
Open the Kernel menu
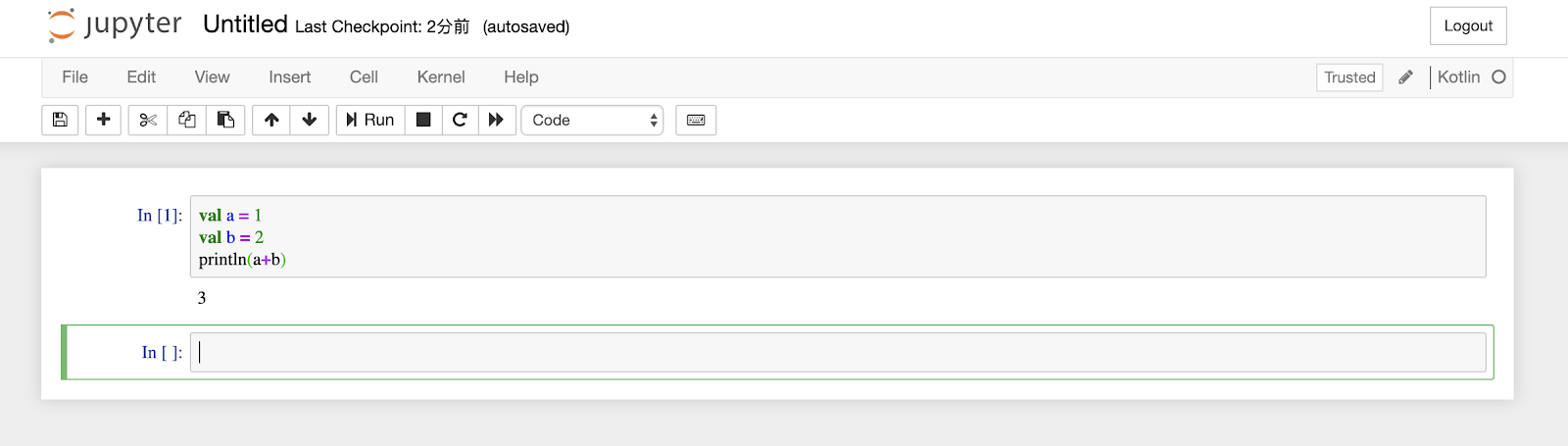click(441, 77)
